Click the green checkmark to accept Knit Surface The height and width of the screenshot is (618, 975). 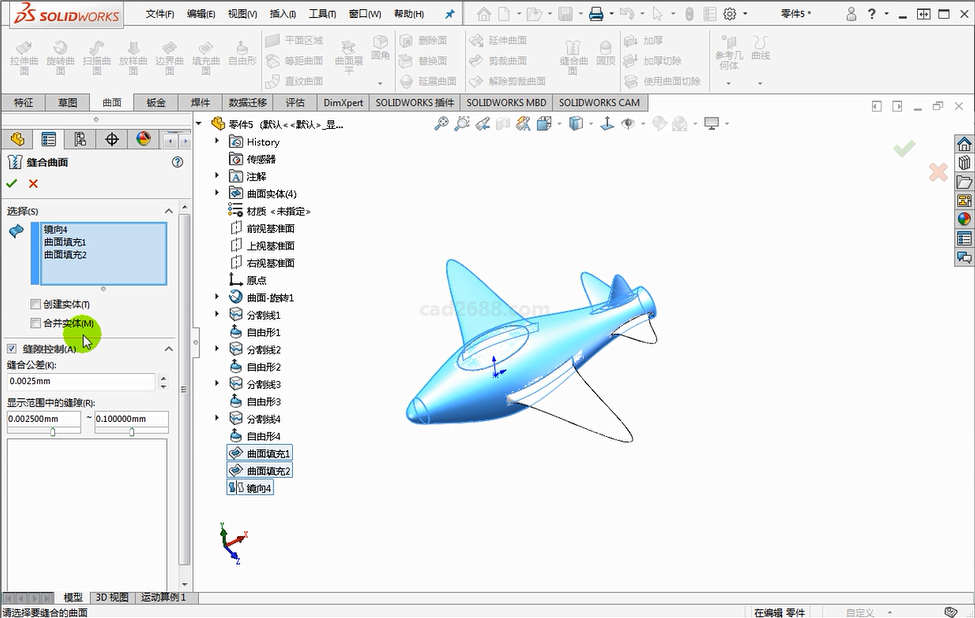(x=12, y=184)
